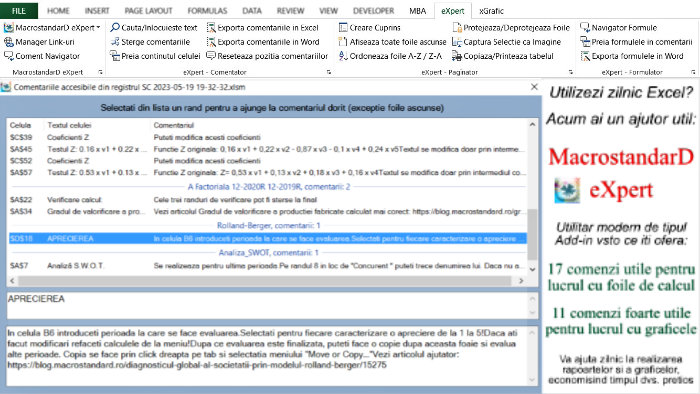
Task: Sort sheets with Ordoneaza foile A-Z / Z-A
Action: [390, 56]
